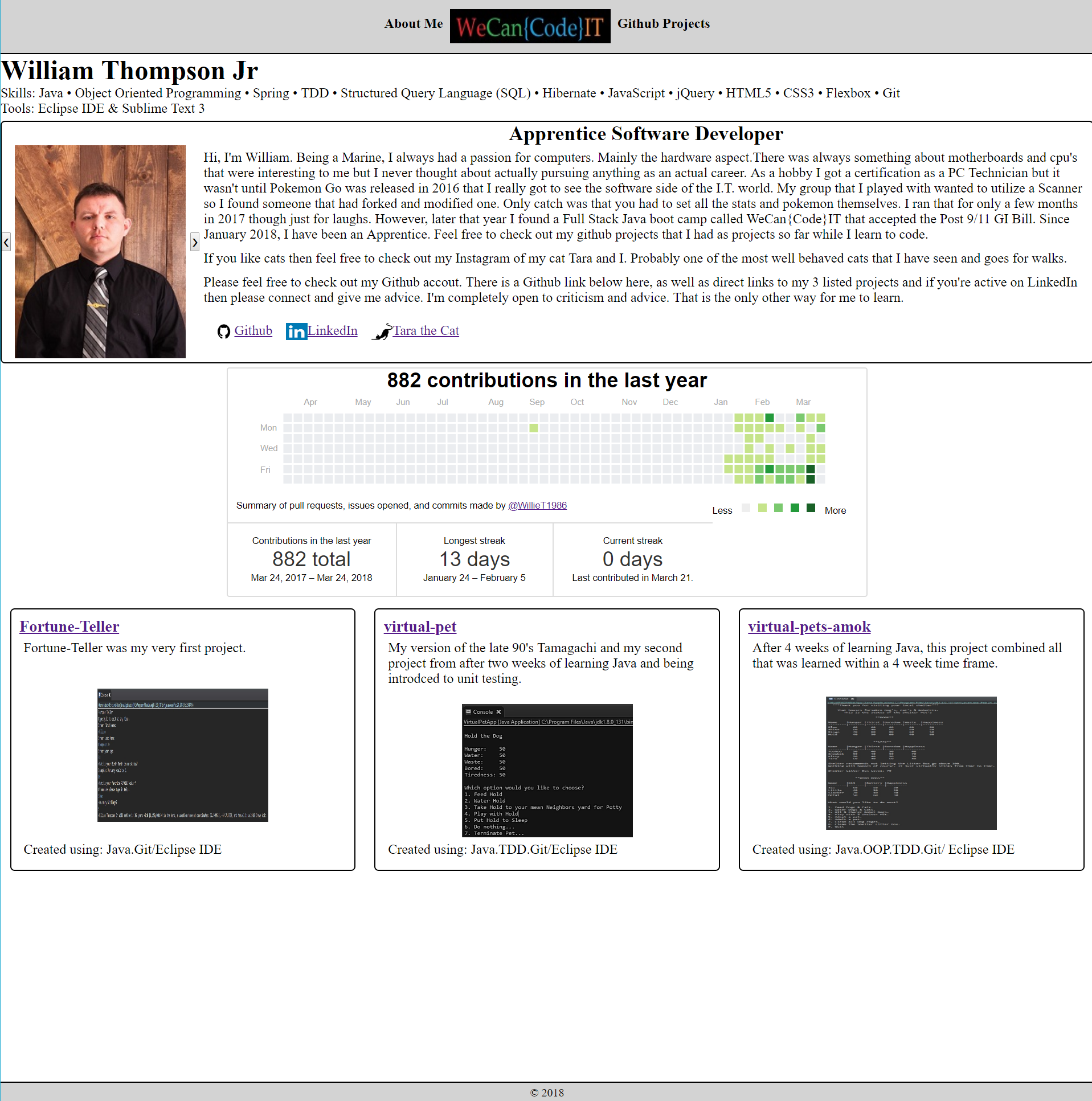Click the darkest green legend swatch beside More

click(x=811, y=507)
